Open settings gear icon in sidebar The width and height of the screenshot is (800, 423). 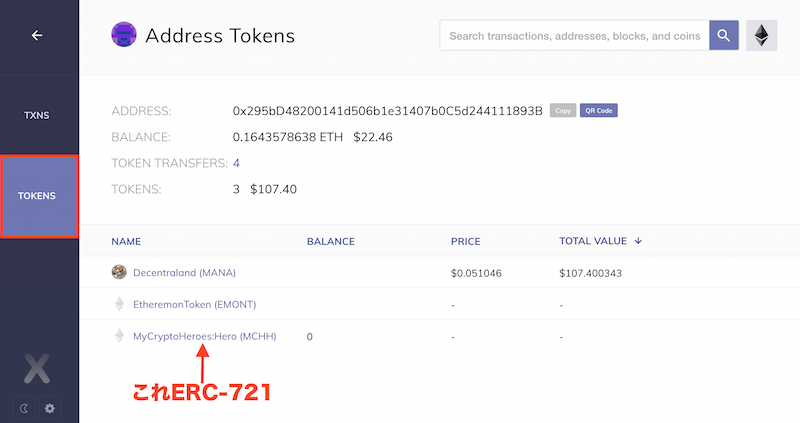click(49, 408)
